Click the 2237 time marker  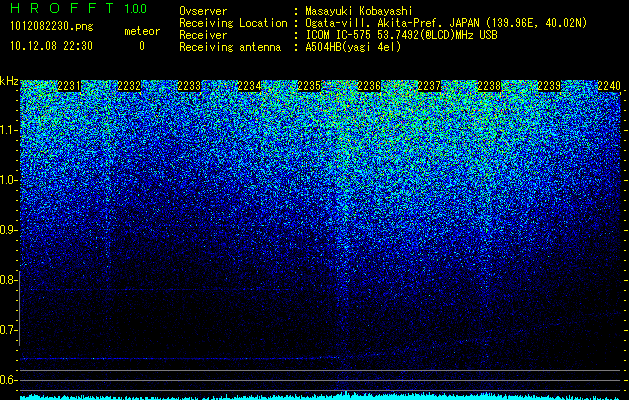coord(429,86)
